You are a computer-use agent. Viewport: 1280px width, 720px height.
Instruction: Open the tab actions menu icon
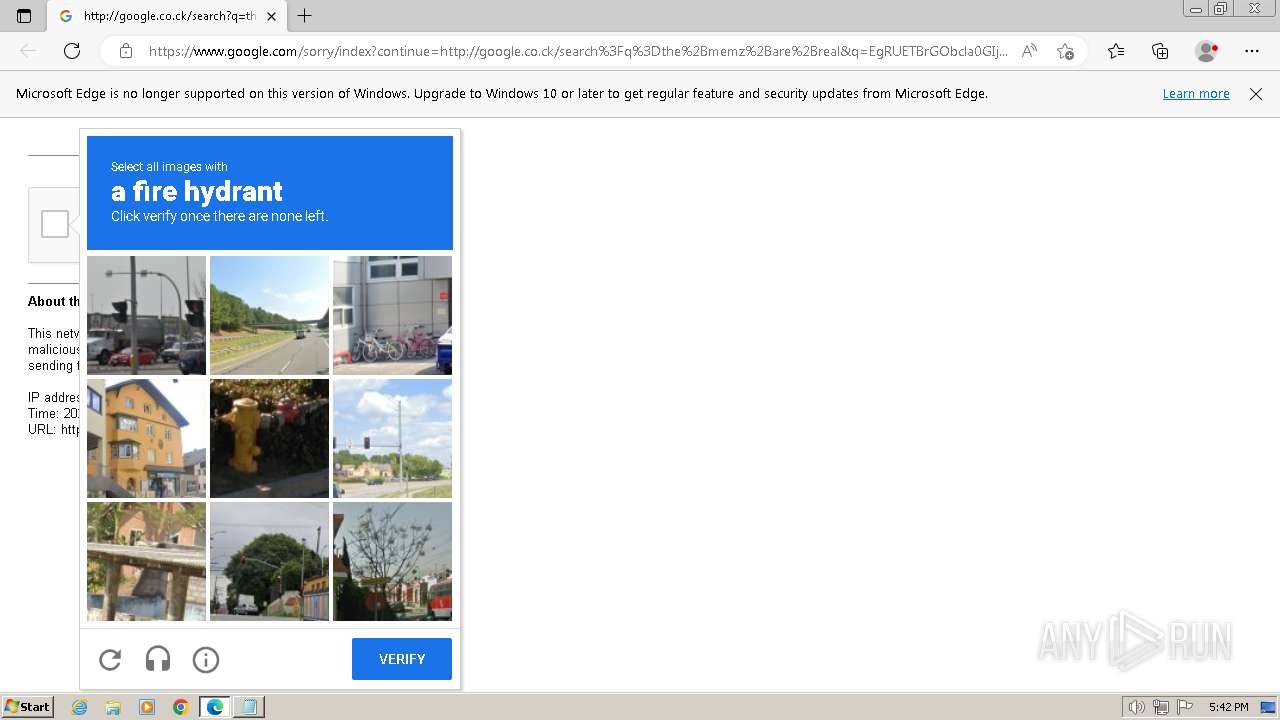[24, 16]
